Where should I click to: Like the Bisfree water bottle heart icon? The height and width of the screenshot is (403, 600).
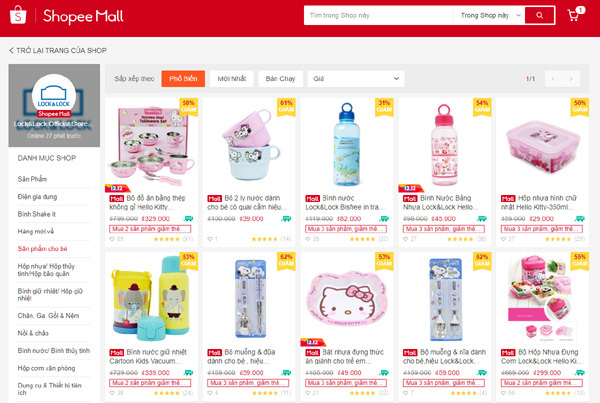(x=308, y=239)
